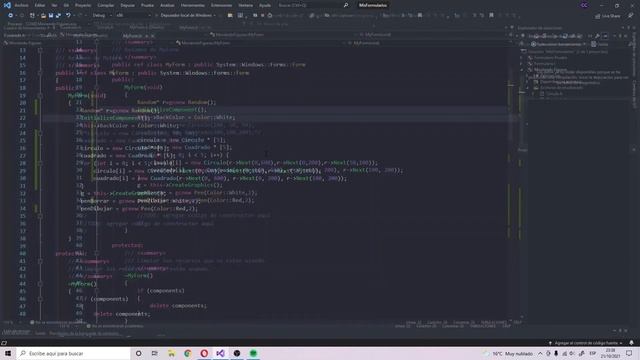The image size is (640, 360).
Task: Collapse the destructor region at line 44
Action: tap(40, 284)
